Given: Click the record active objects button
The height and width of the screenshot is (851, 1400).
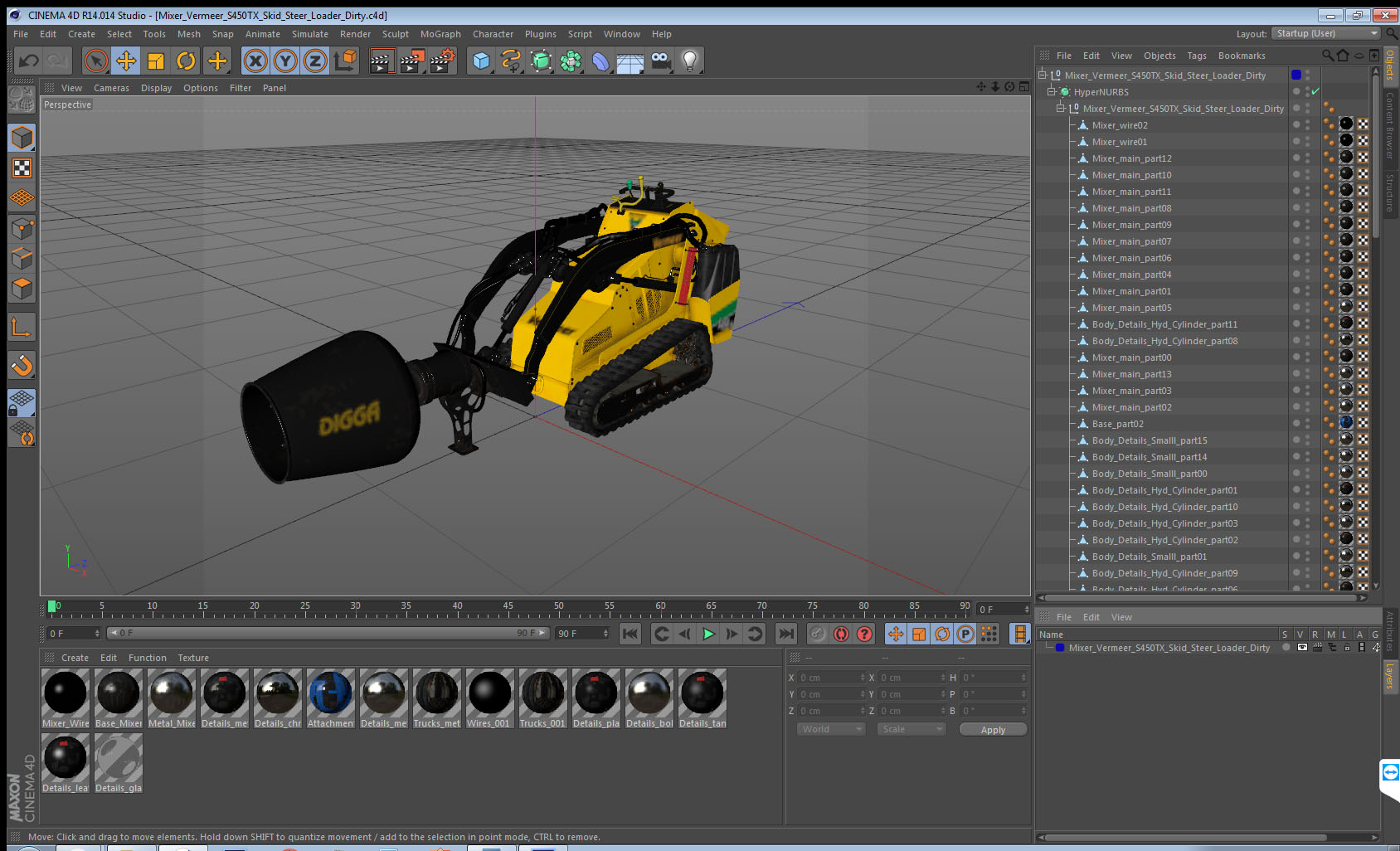Looking at the screenshot, I should 818,634.
